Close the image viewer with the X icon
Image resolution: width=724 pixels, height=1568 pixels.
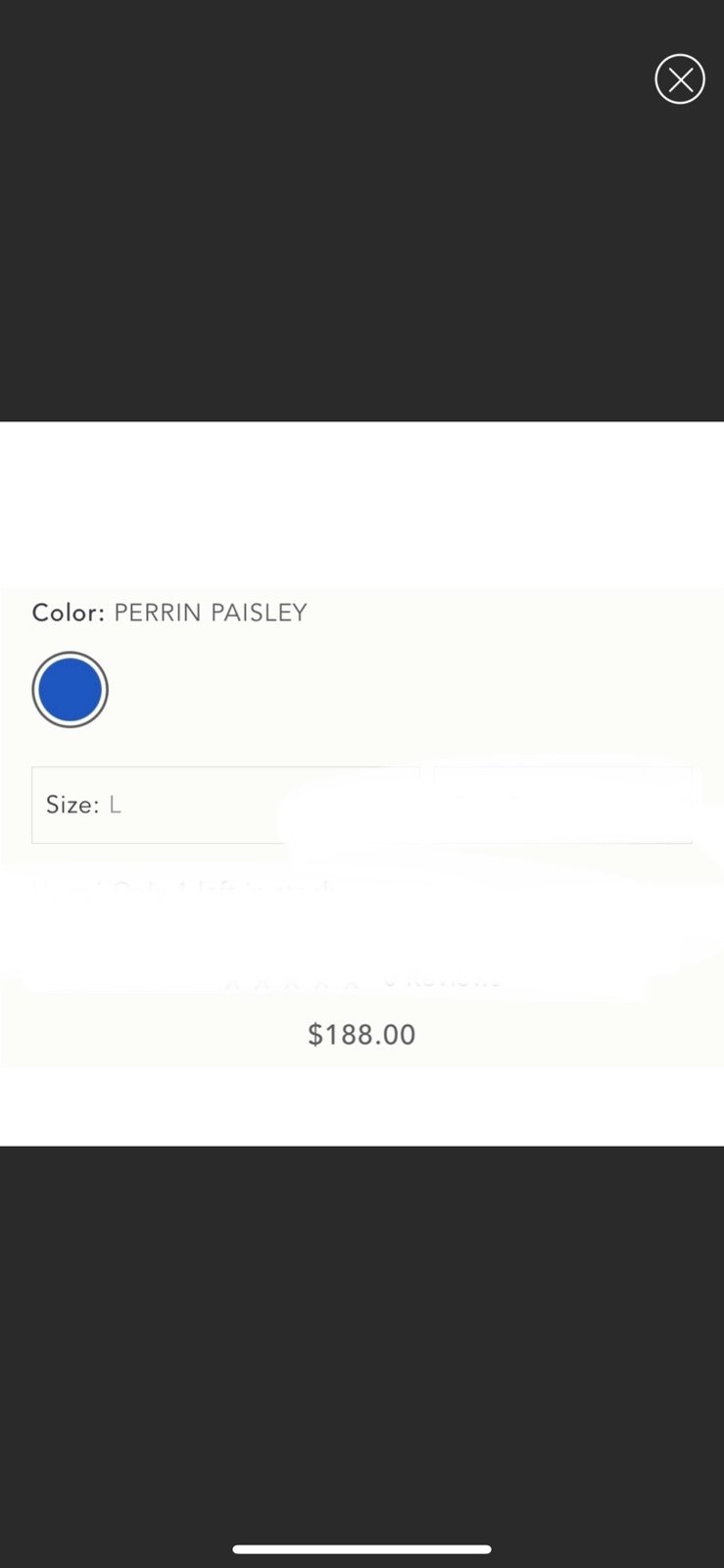coord(680,79)
